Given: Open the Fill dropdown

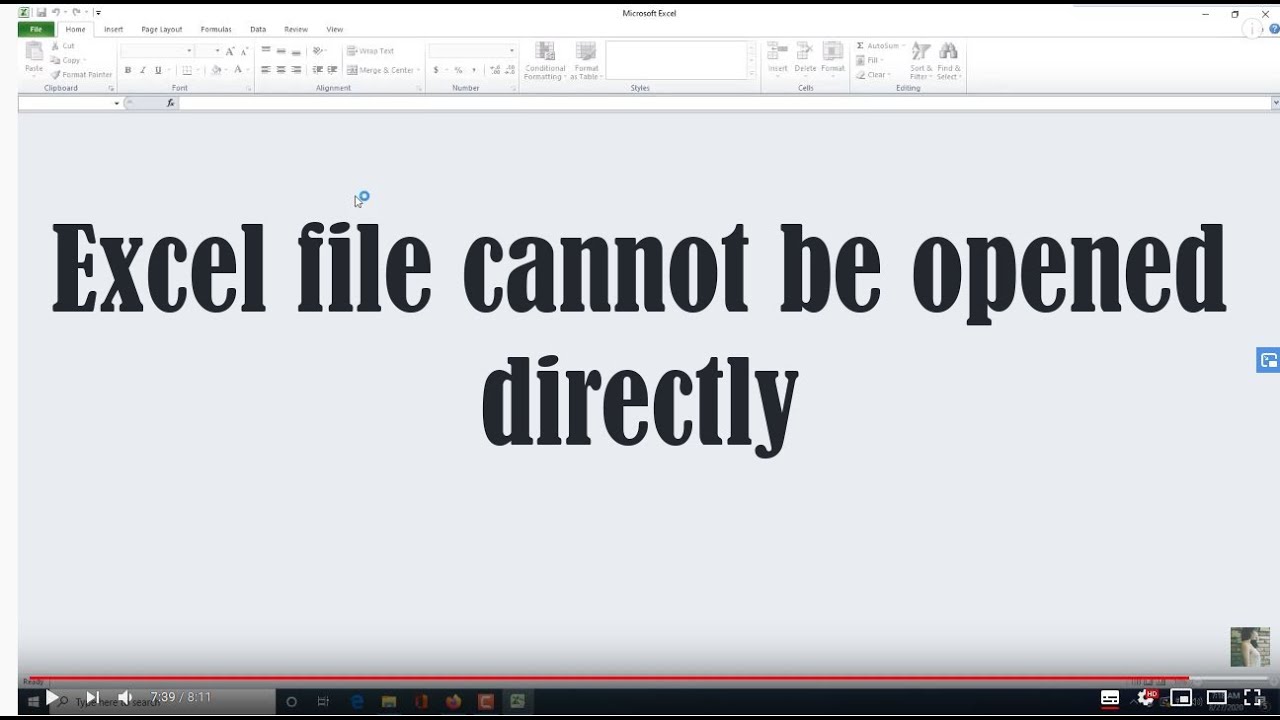Looking at the screenshot, I should 870,60.
